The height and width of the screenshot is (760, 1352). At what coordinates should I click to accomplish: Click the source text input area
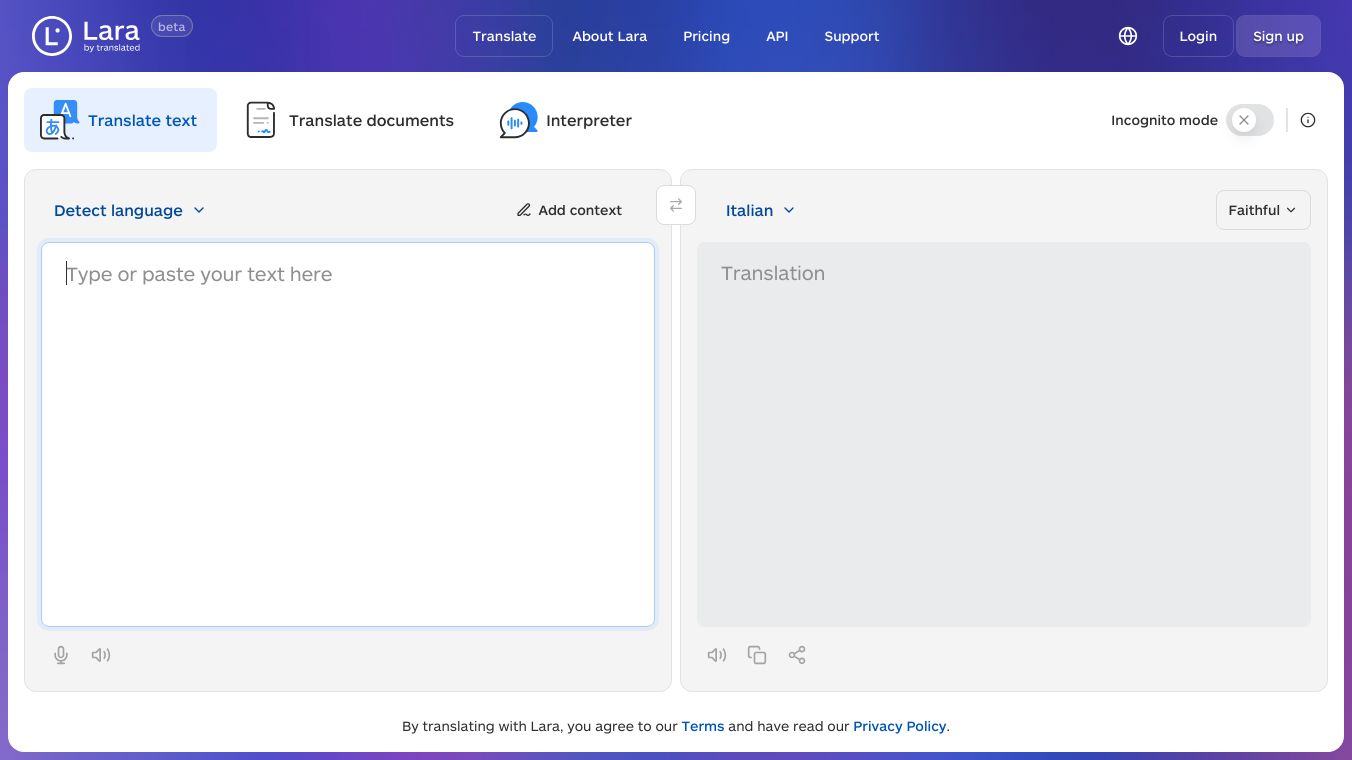[x=348, y=434]
